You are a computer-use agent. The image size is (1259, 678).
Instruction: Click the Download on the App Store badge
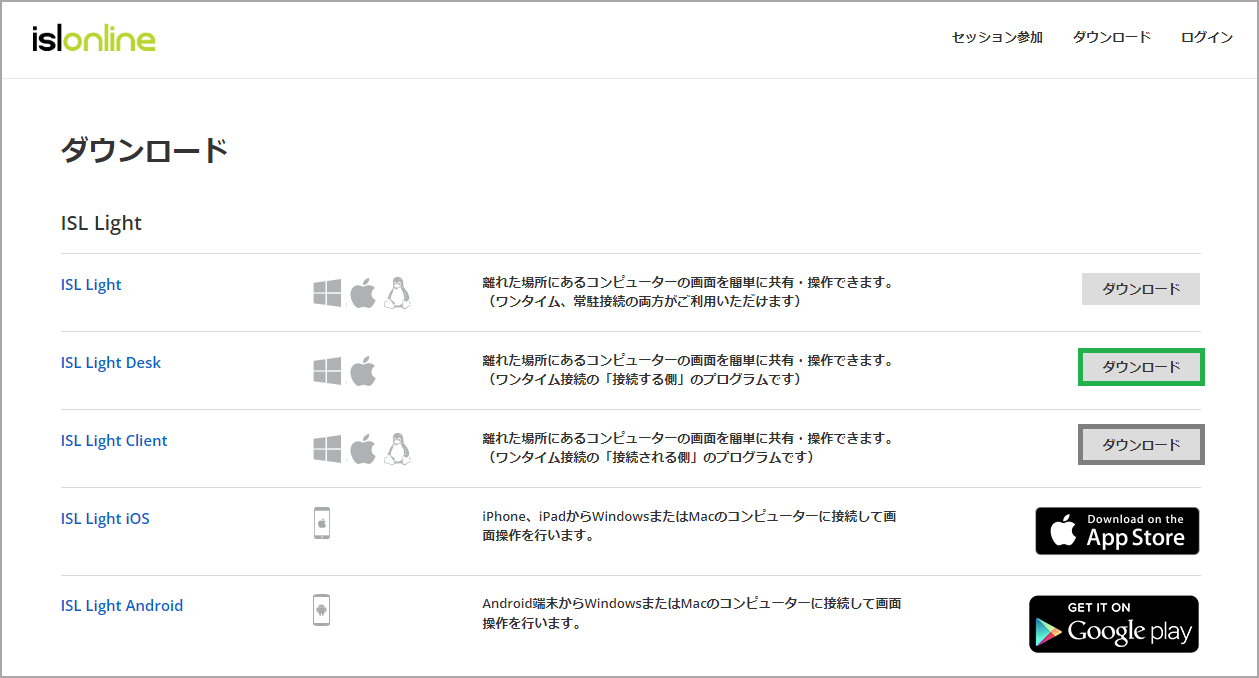coord(1117,531)
